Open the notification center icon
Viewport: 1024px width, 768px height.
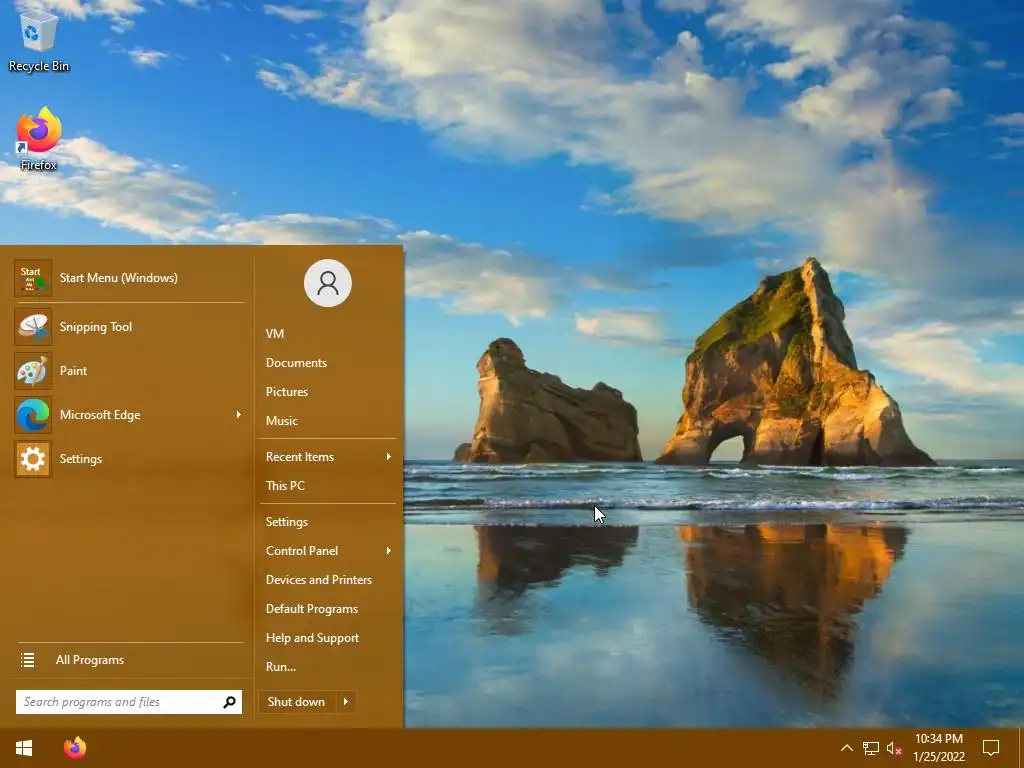click(x=991, y=748)
